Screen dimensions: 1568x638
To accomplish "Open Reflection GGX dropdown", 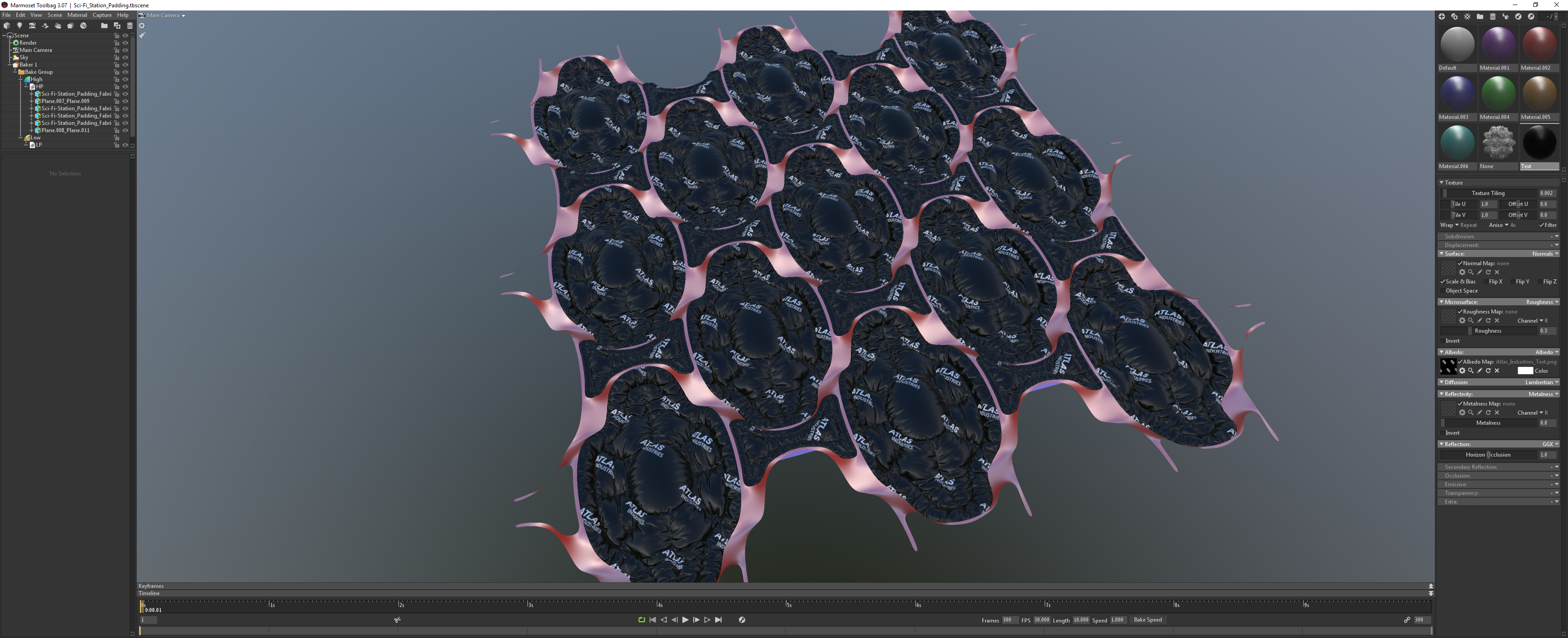I will [x=1550, y=444].
